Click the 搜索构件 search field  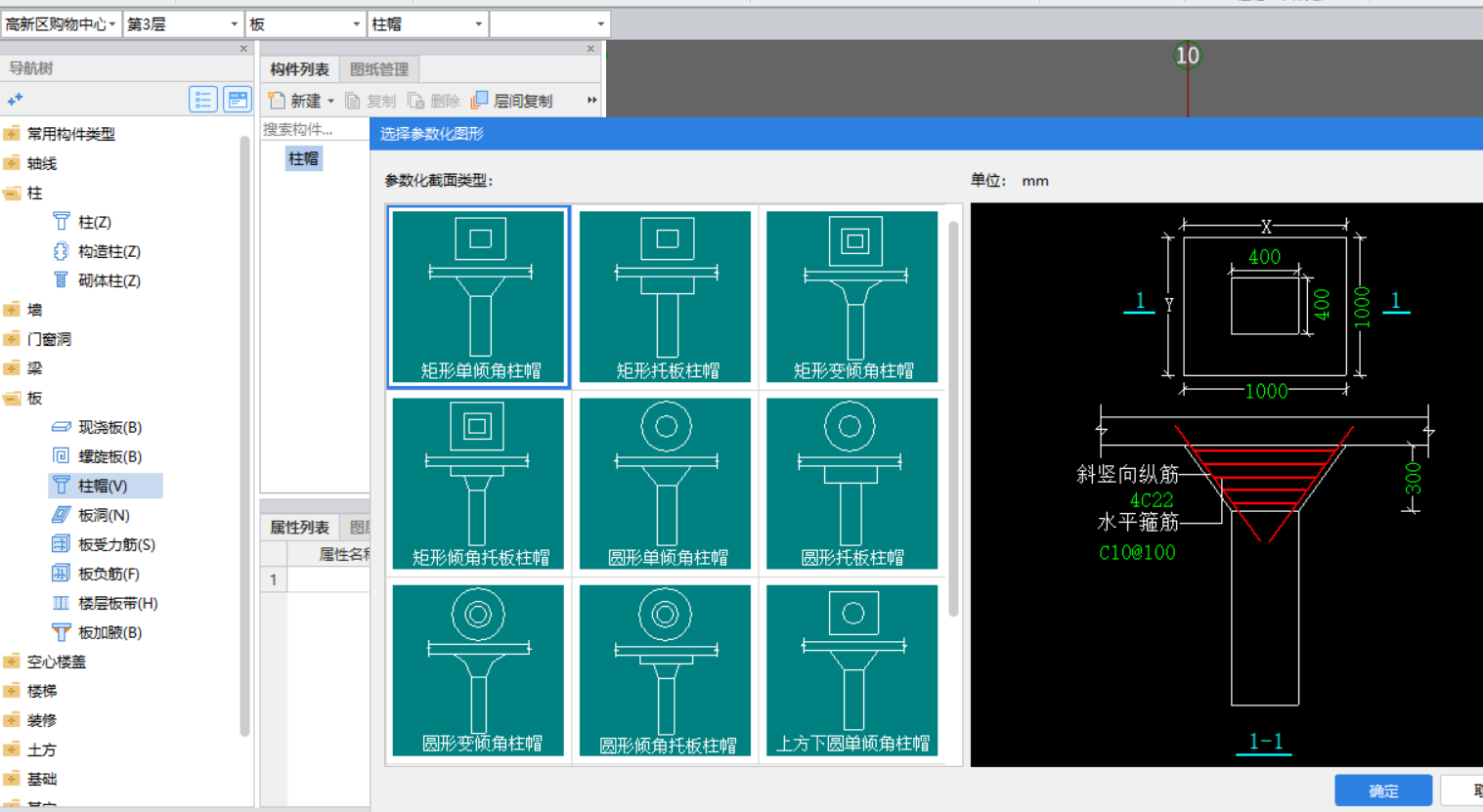coord(315,129)
